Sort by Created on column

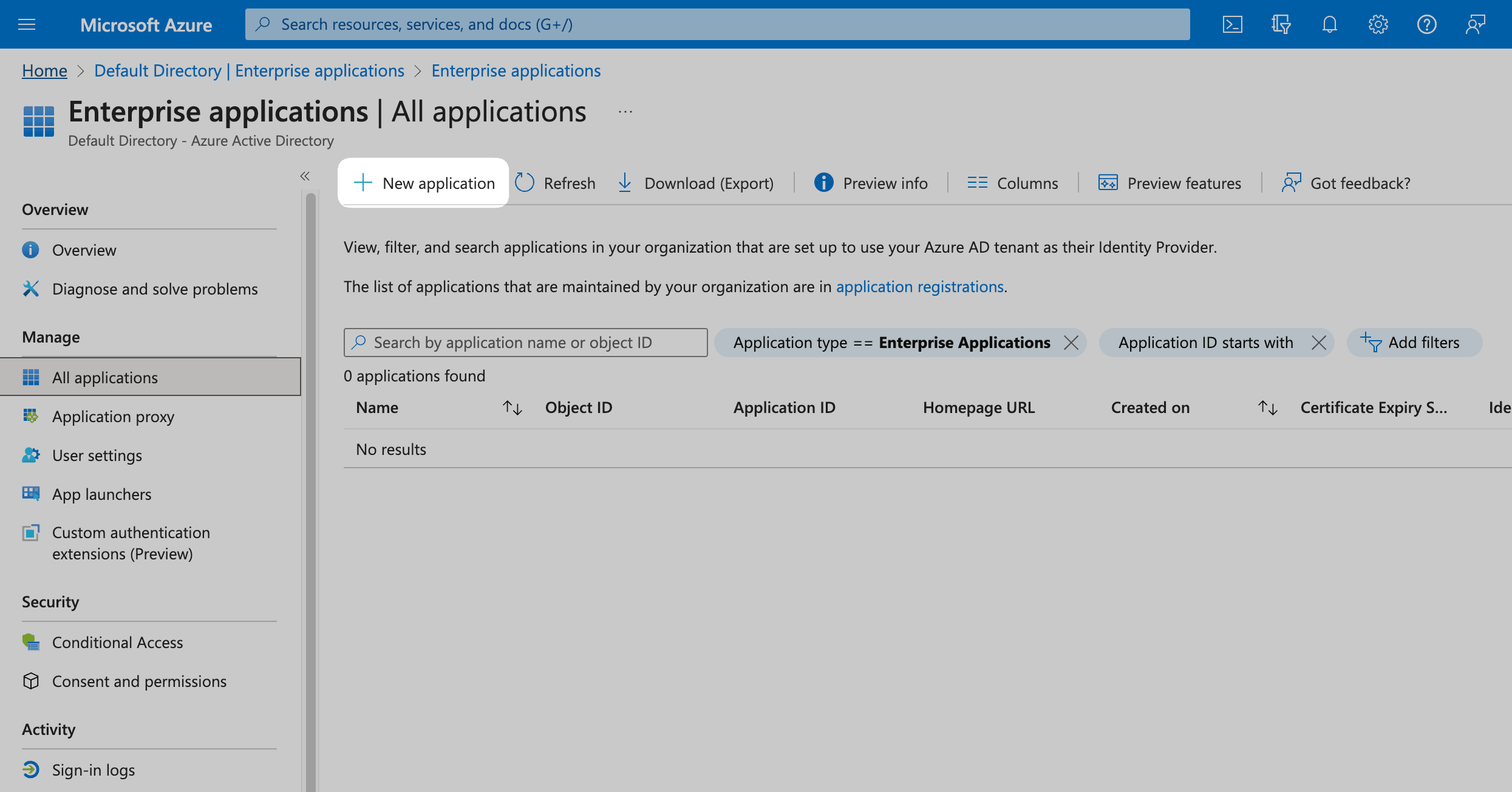[x=1268, y=408]
